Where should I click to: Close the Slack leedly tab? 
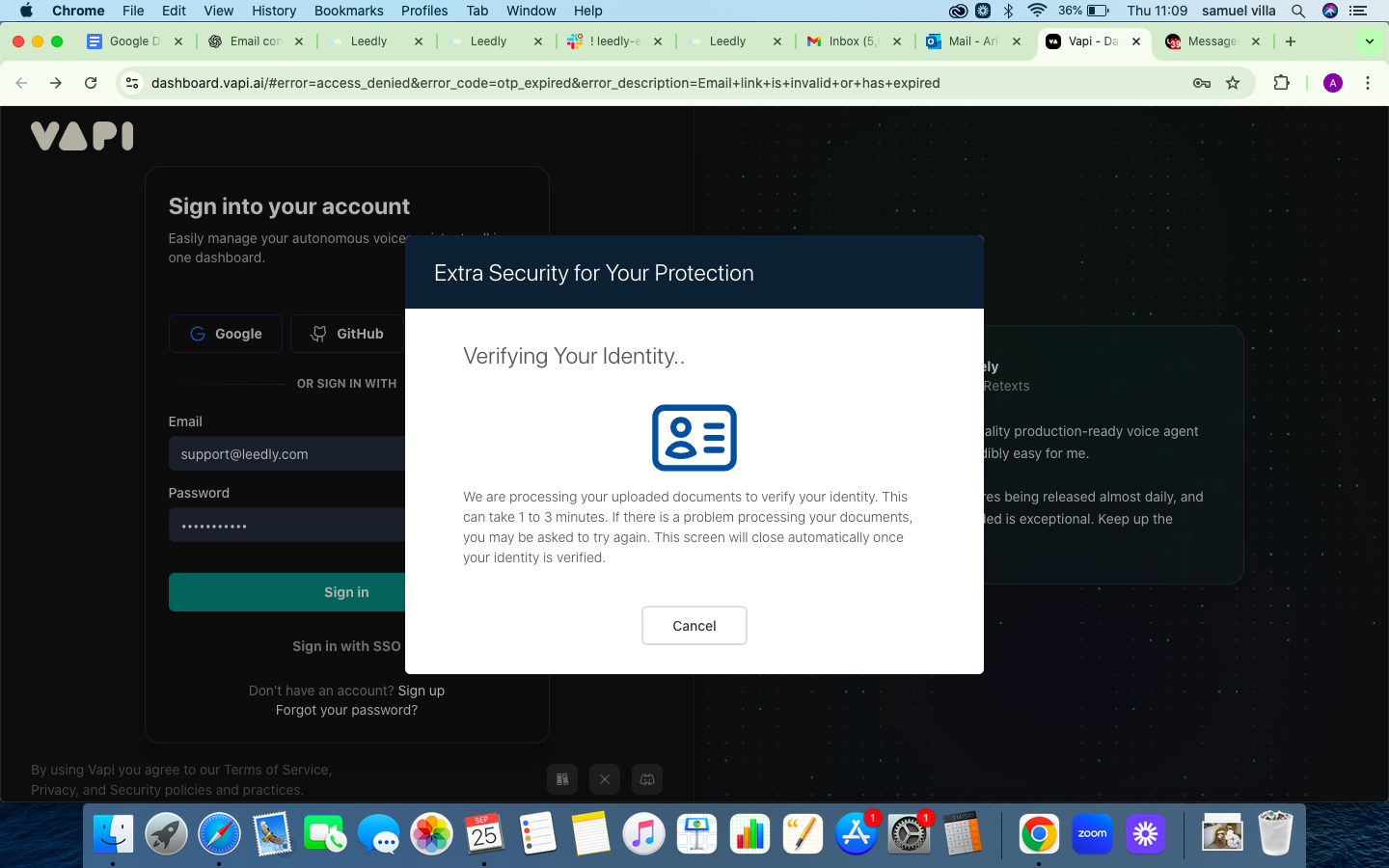click(x=658, y=41)
